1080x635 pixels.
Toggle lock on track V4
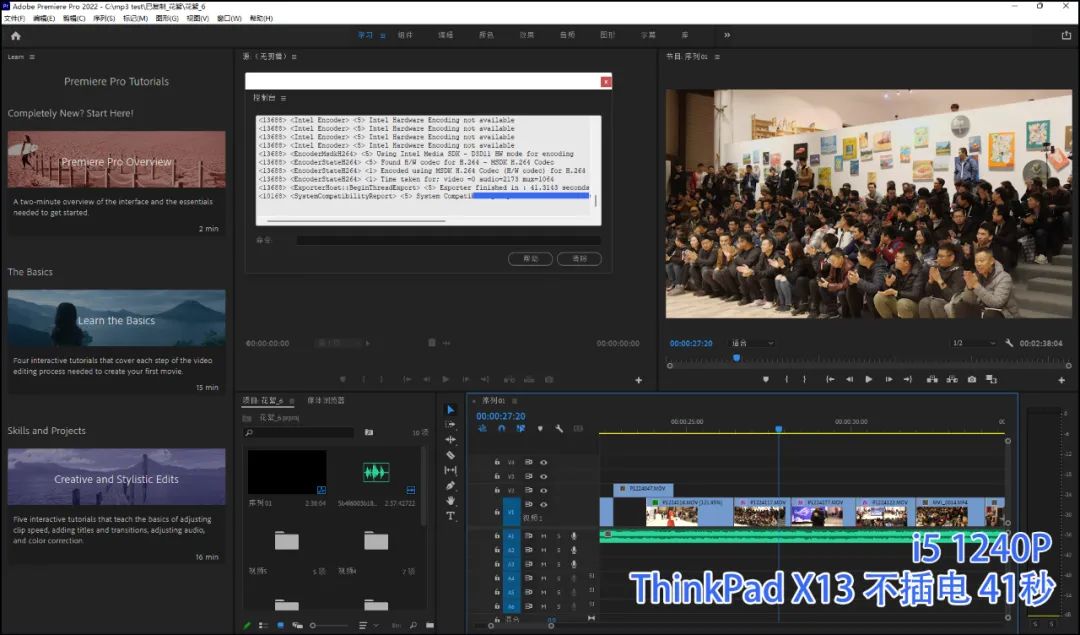pos(497,463)
